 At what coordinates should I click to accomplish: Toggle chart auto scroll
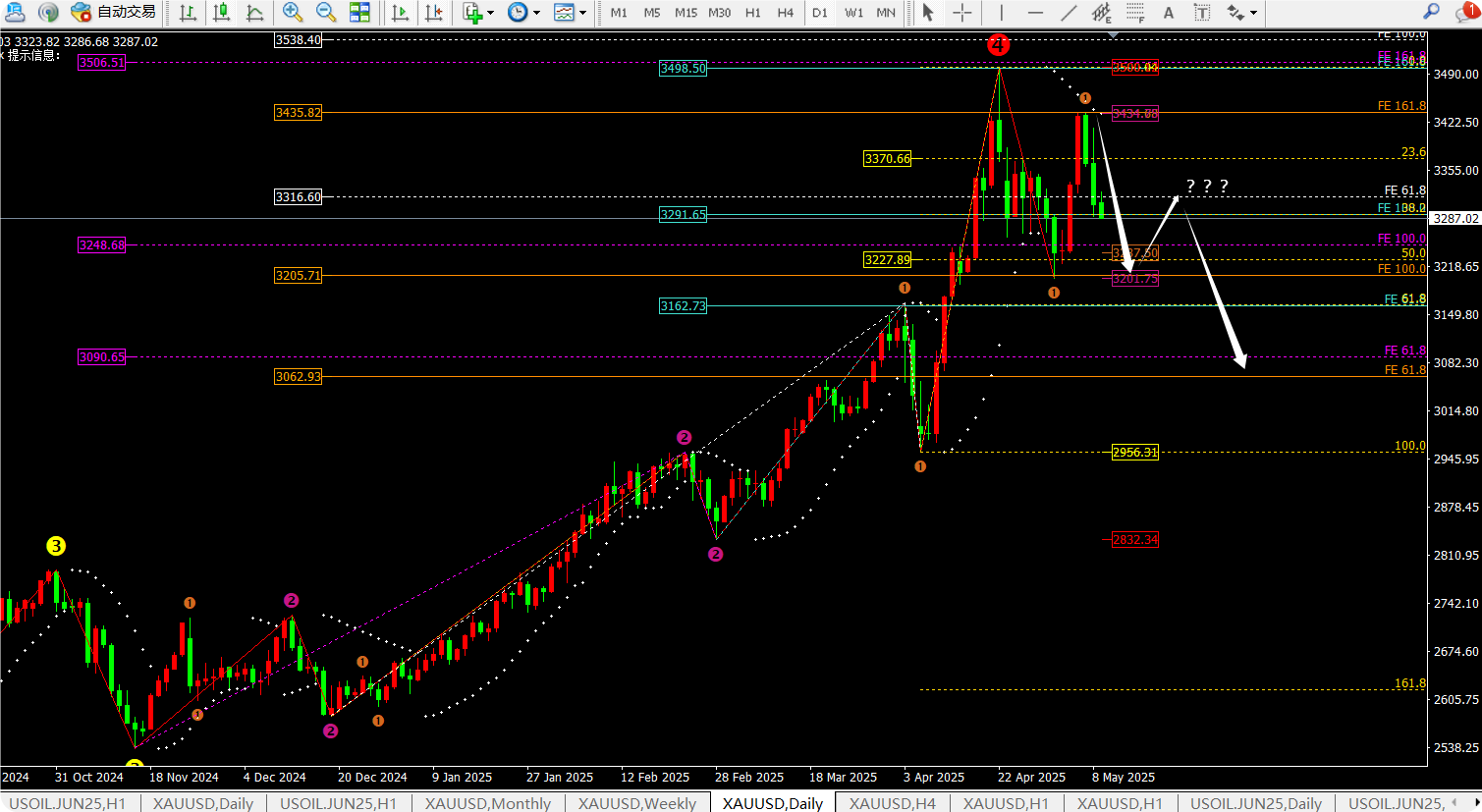coord(400,13)
